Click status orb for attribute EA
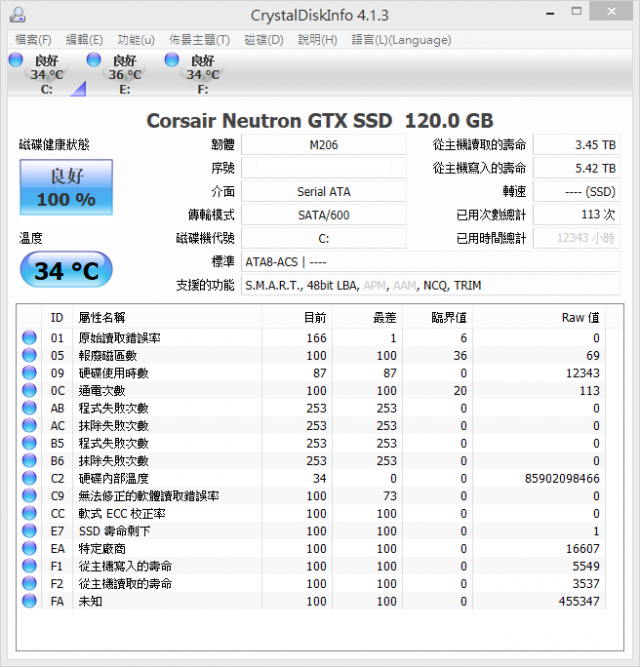640x668 pixels. (29, 548)
